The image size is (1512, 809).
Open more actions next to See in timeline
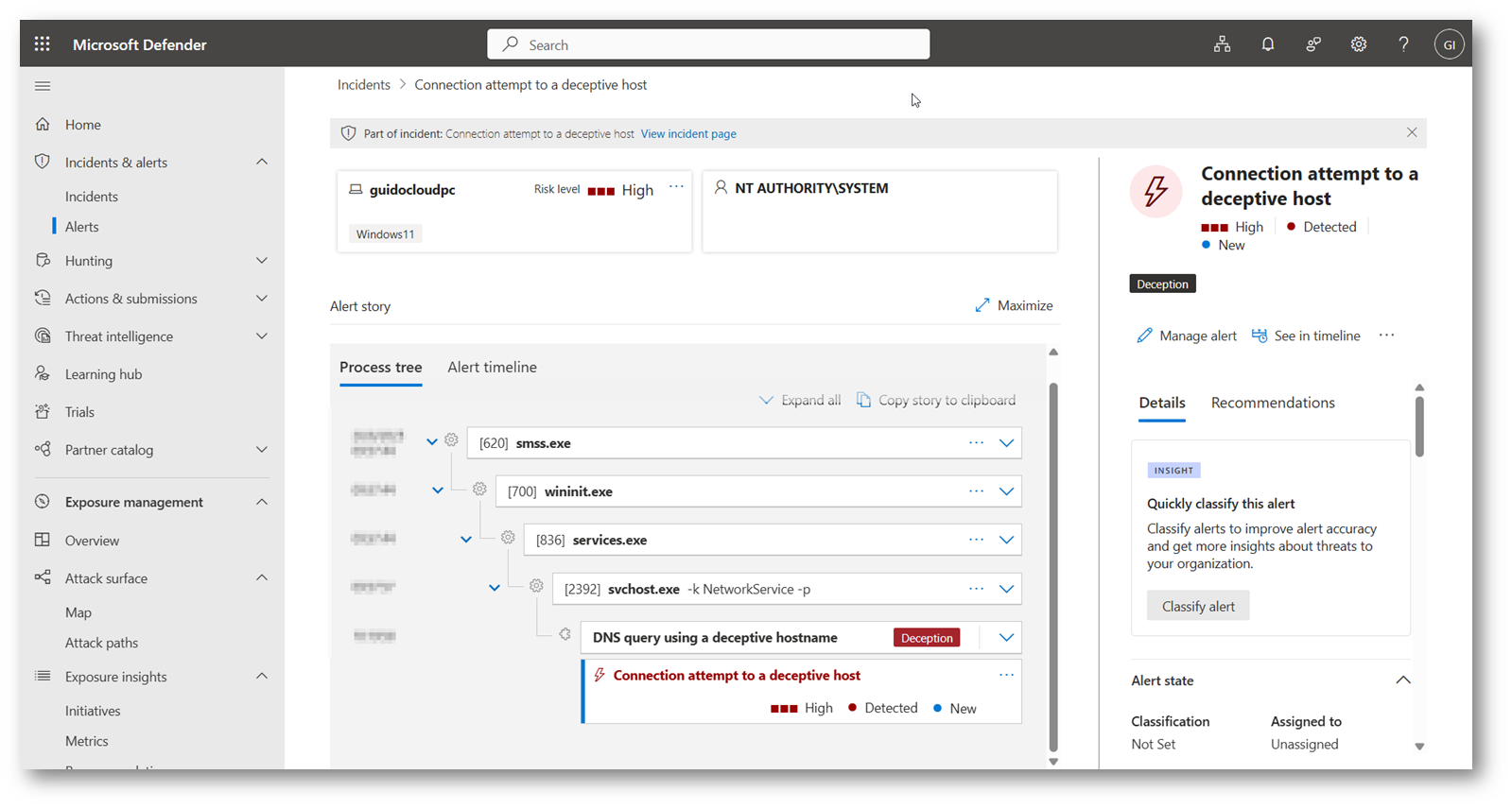point(1386,336)
